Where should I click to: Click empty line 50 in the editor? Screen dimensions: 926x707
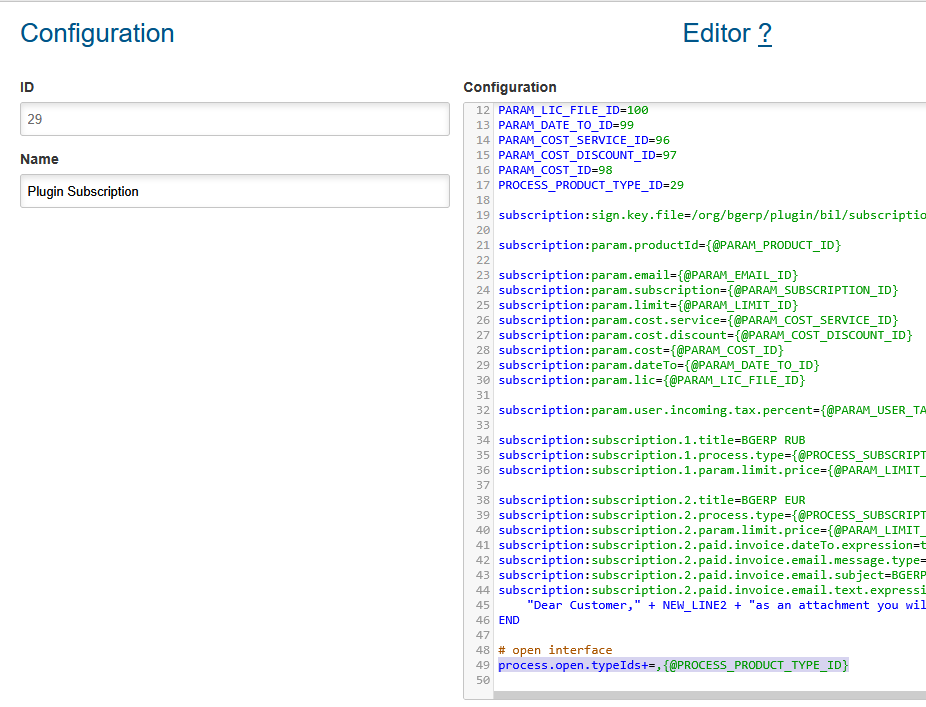tap(700, 680)
